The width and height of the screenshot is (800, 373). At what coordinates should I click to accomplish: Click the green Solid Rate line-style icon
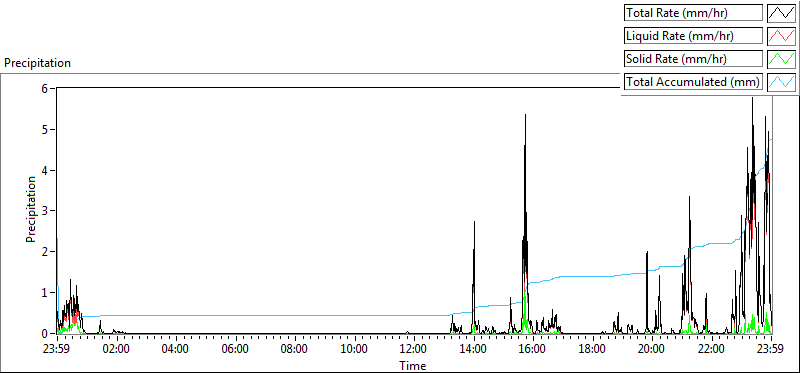(781, 59)
